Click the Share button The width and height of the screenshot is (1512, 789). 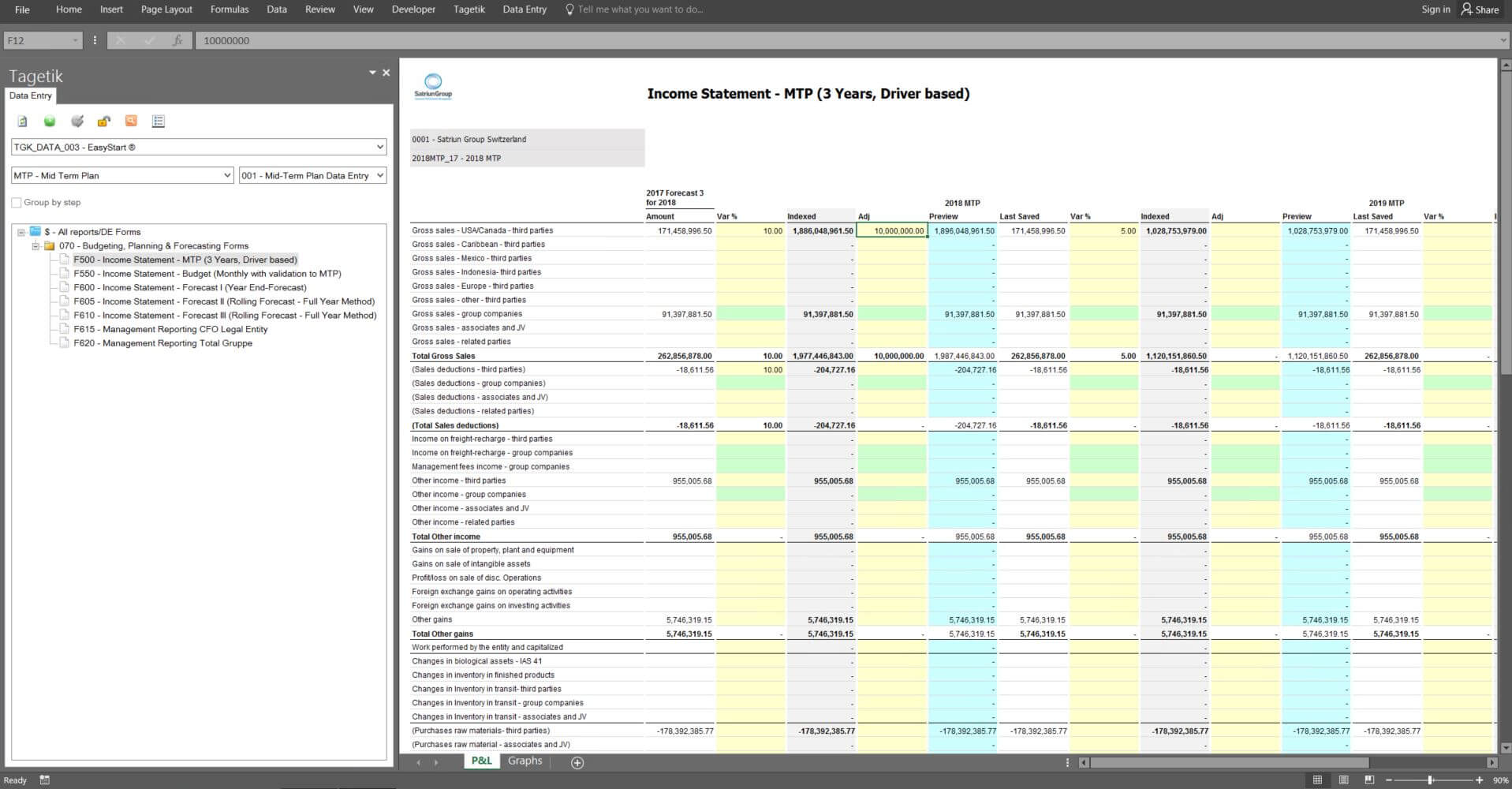pyautogui.click(x=1480, y=9)
